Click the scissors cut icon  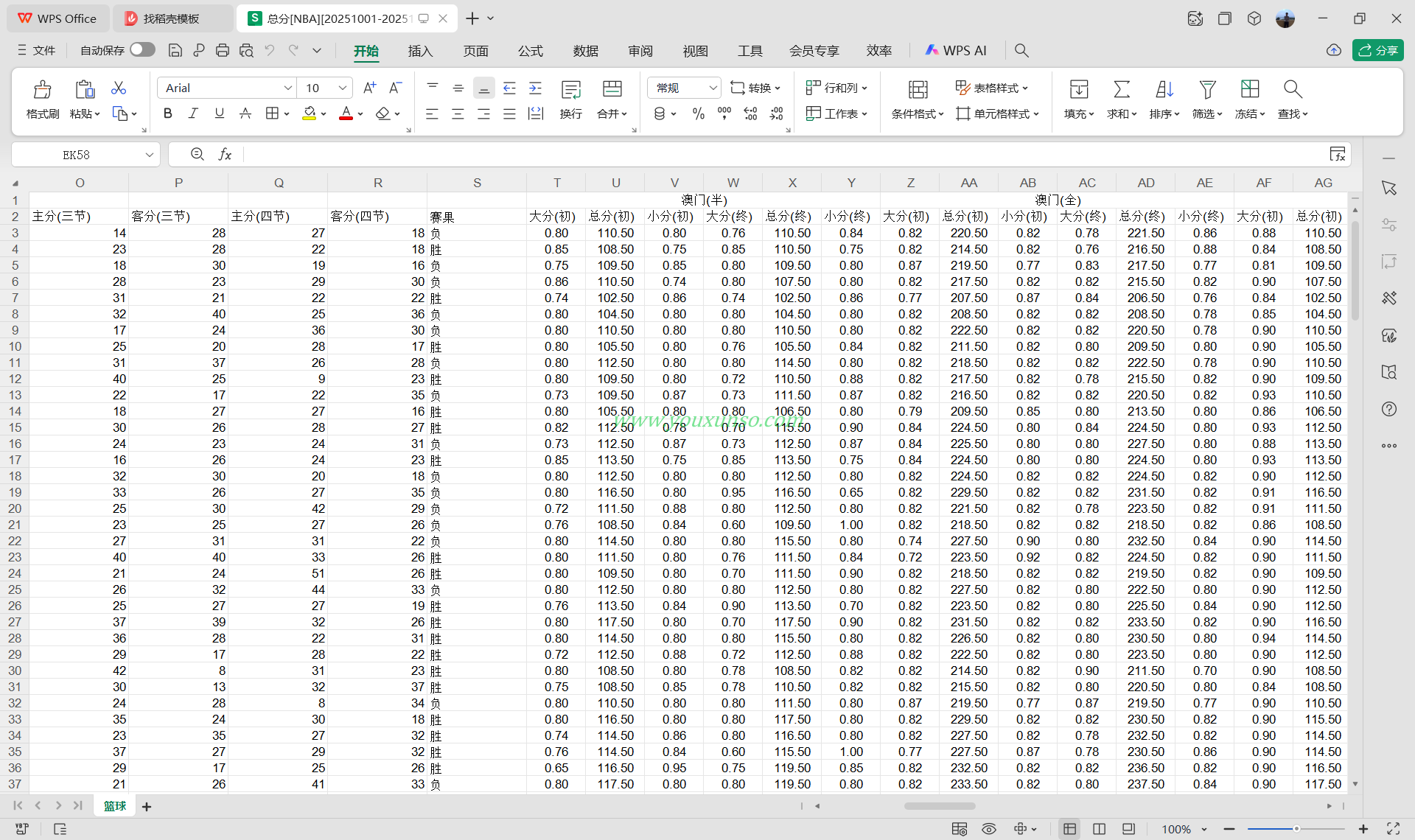[118, 88]
